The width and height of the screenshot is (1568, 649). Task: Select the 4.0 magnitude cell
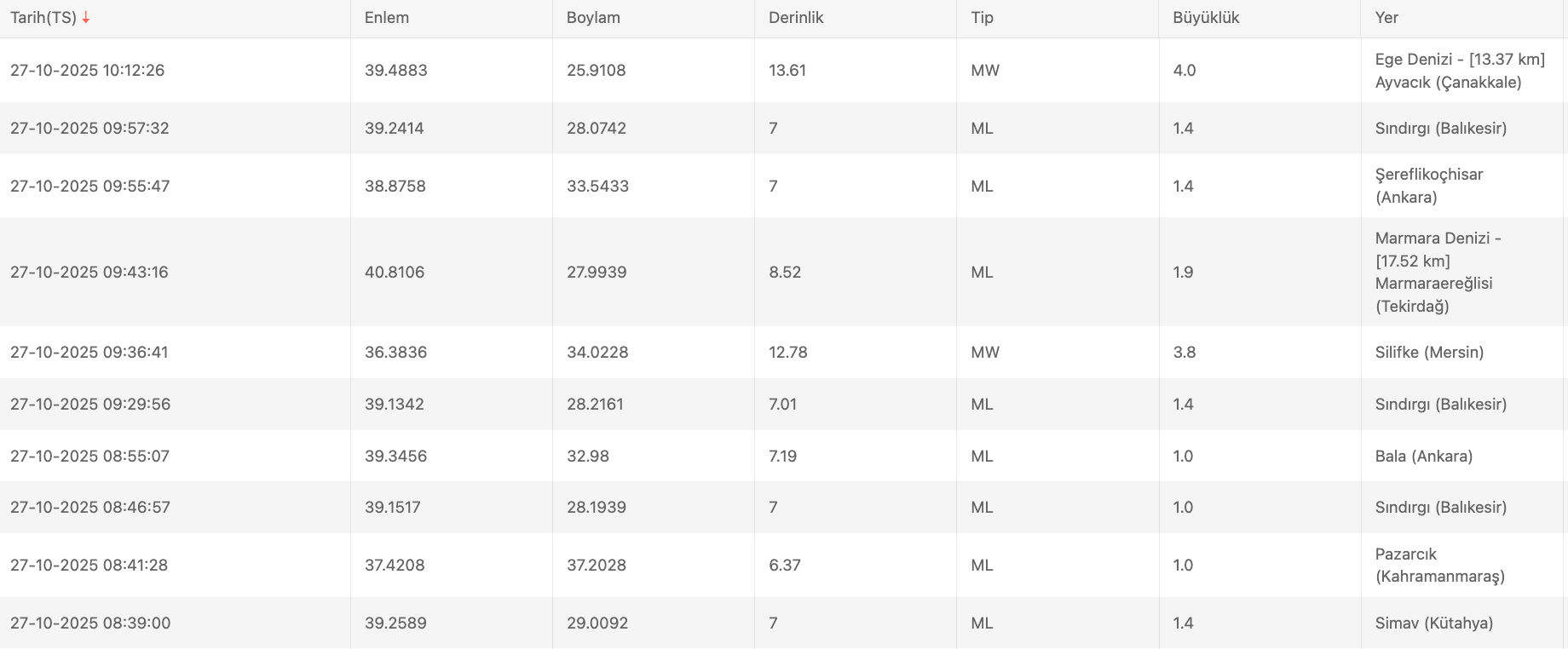pos(1185,71)
